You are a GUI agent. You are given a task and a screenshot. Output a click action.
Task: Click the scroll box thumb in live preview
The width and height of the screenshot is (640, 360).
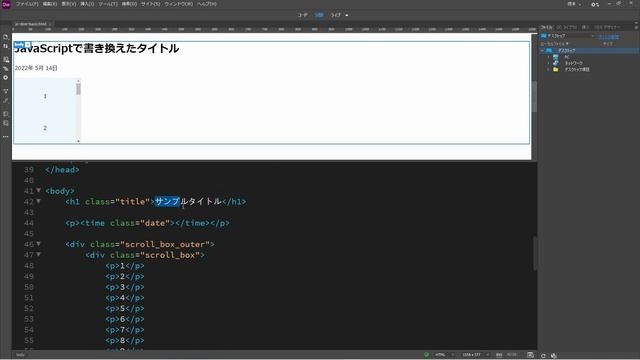click(78, 89)
